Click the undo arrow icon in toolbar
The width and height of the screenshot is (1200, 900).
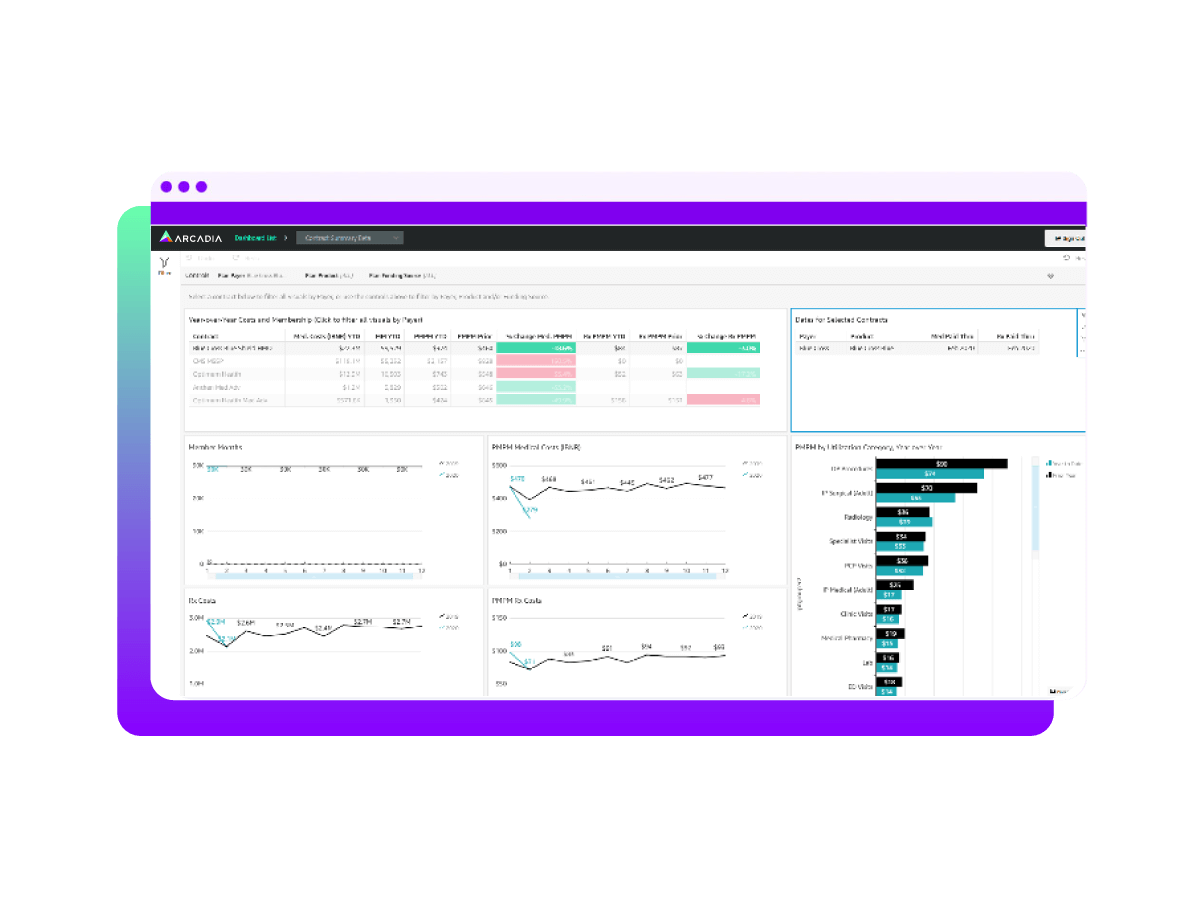click(189, 258)
